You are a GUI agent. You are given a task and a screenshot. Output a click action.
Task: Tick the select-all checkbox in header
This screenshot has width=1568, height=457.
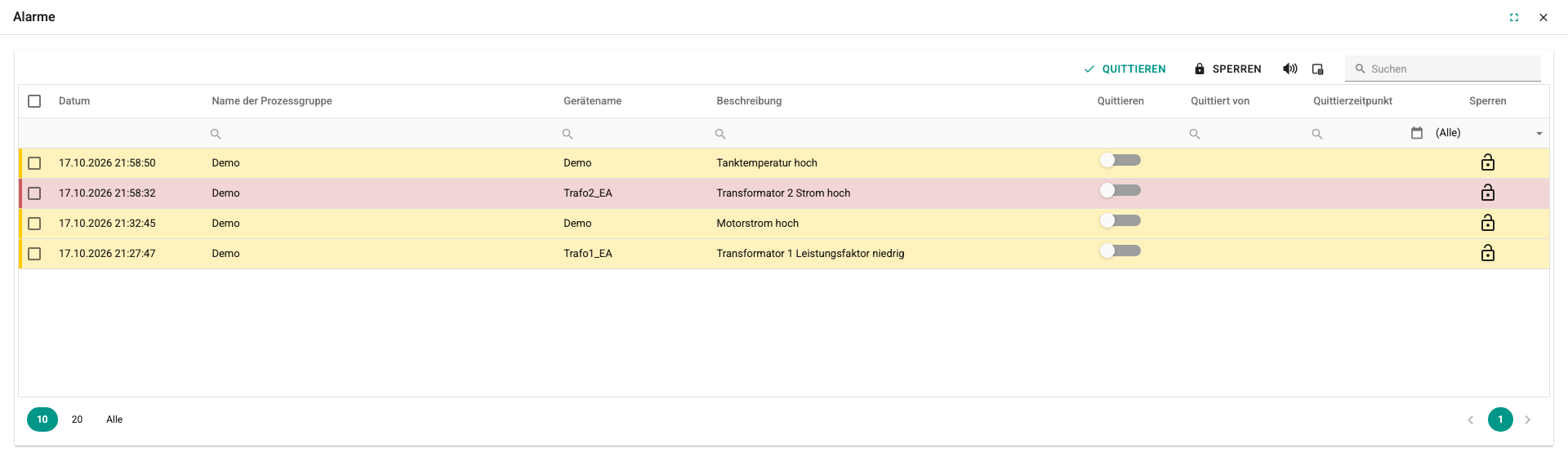[x=34, y=101]
